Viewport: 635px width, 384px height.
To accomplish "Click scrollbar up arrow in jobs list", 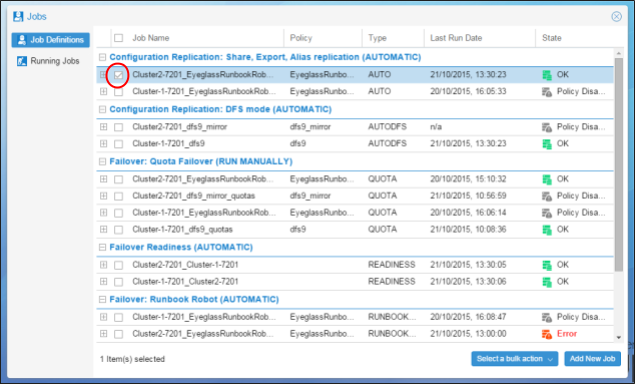I will 618,53.
